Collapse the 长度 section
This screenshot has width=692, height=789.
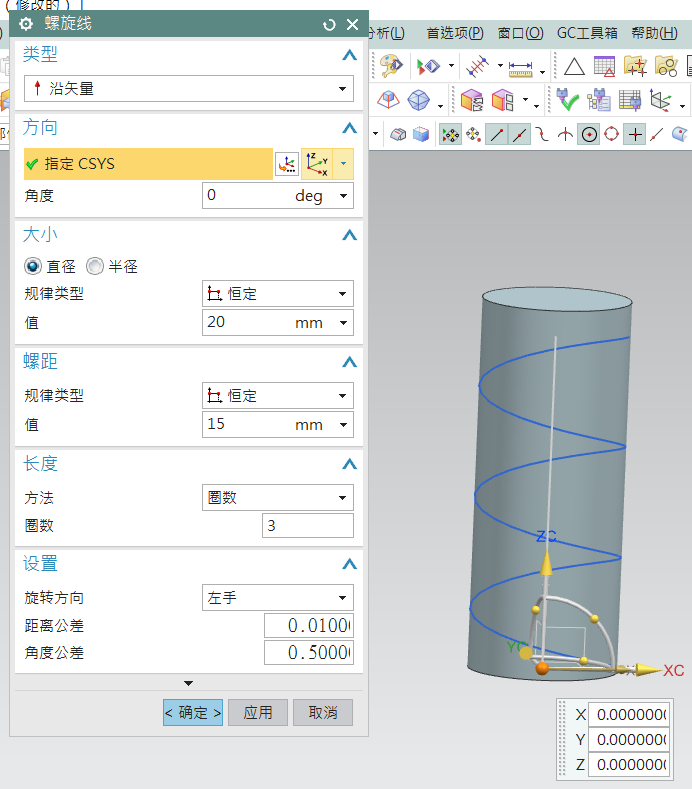click(349, 464)
